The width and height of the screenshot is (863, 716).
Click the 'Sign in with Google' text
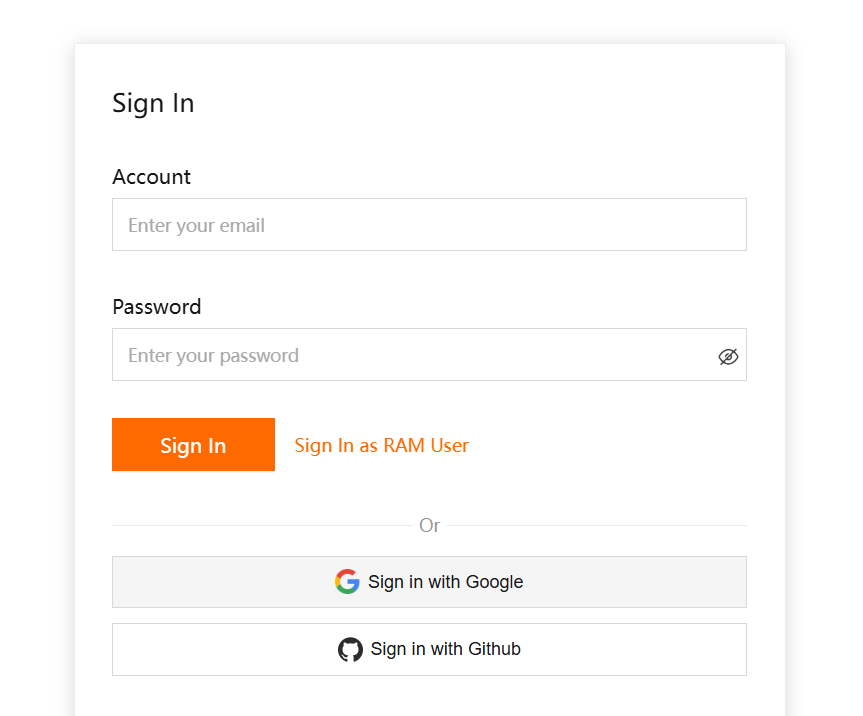(445, 582)
